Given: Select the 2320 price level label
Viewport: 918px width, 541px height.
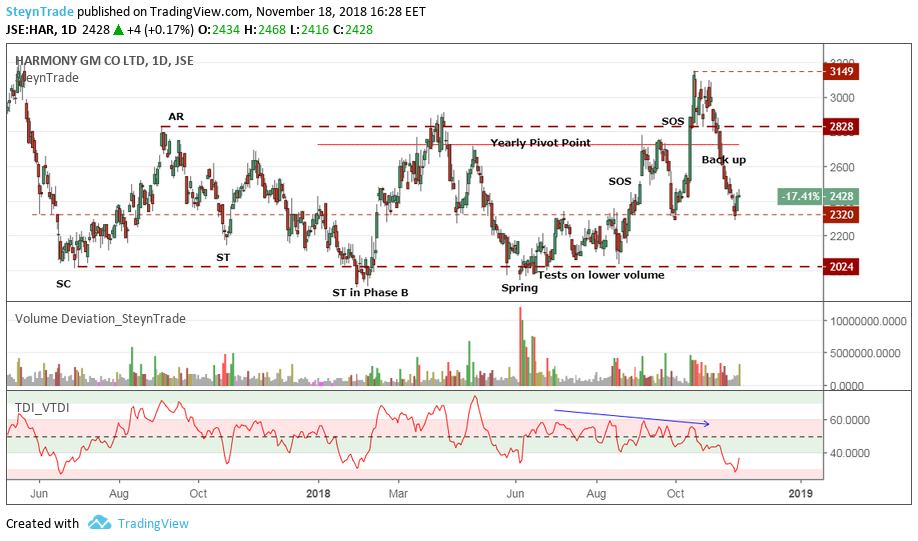Looking at the screenshot, I should [841, 214].
